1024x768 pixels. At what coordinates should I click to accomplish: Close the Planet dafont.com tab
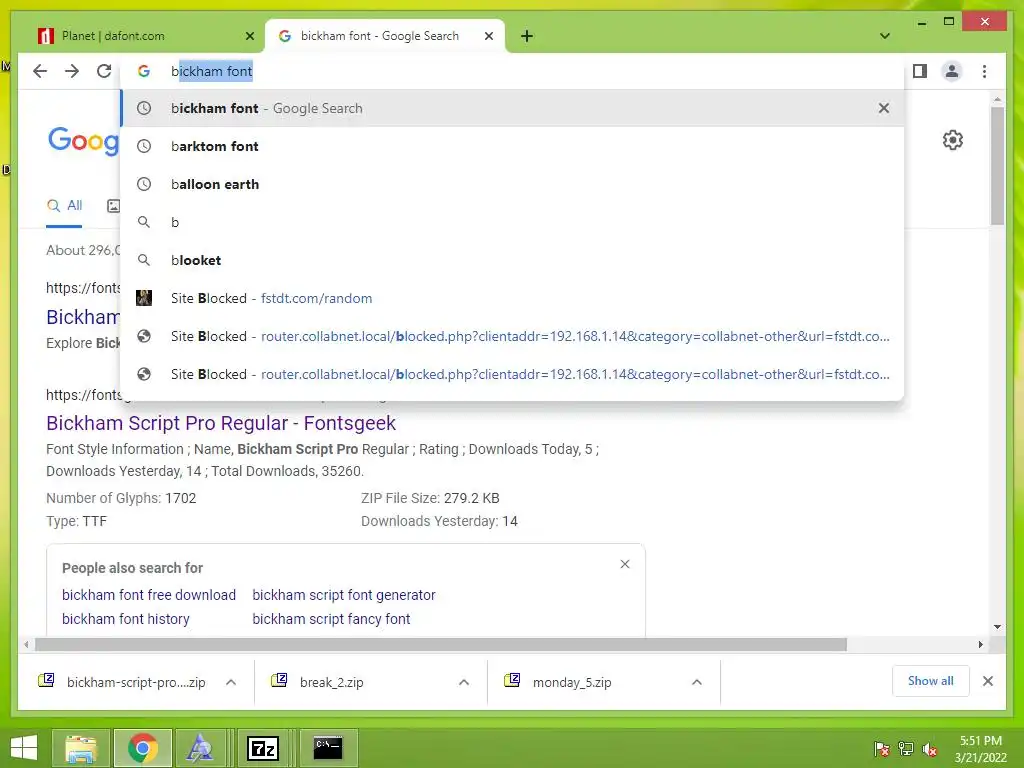[x=249, y=37]
